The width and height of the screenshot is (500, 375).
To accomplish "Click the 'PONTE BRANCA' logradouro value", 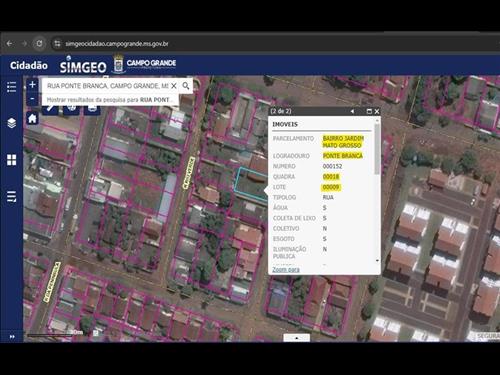I will (342, 156).
